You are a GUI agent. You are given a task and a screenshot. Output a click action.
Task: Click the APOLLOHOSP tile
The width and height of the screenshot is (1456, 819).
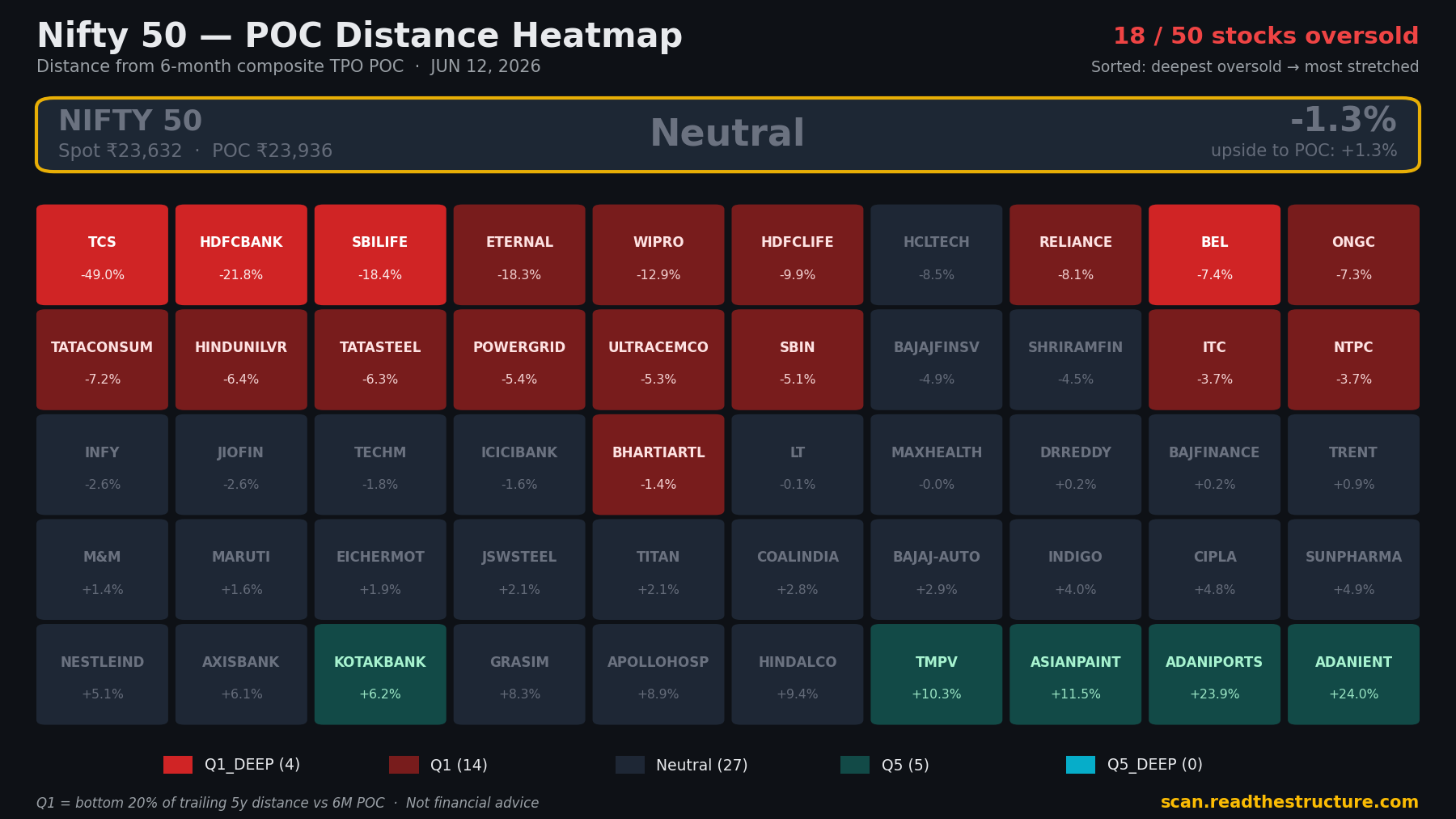click(x=658, y=674)
